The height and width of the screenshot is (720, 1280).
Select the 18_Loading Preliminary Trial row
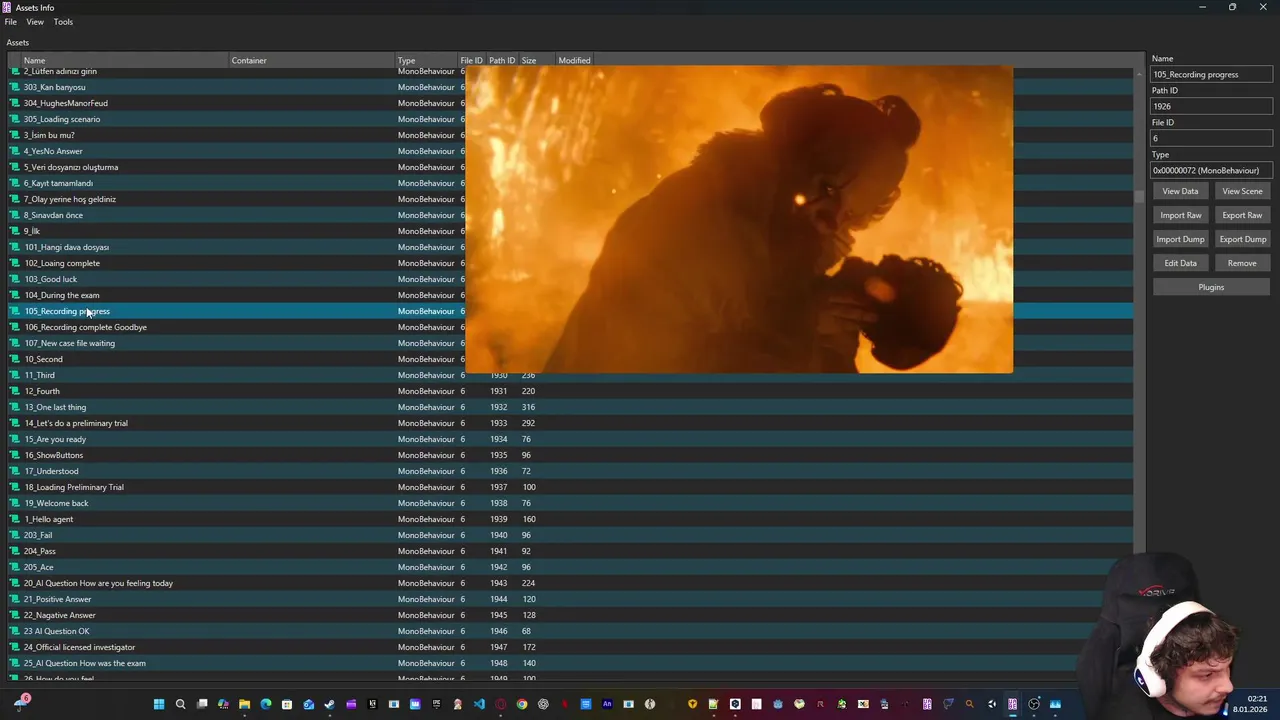click(x=570, y=487)
